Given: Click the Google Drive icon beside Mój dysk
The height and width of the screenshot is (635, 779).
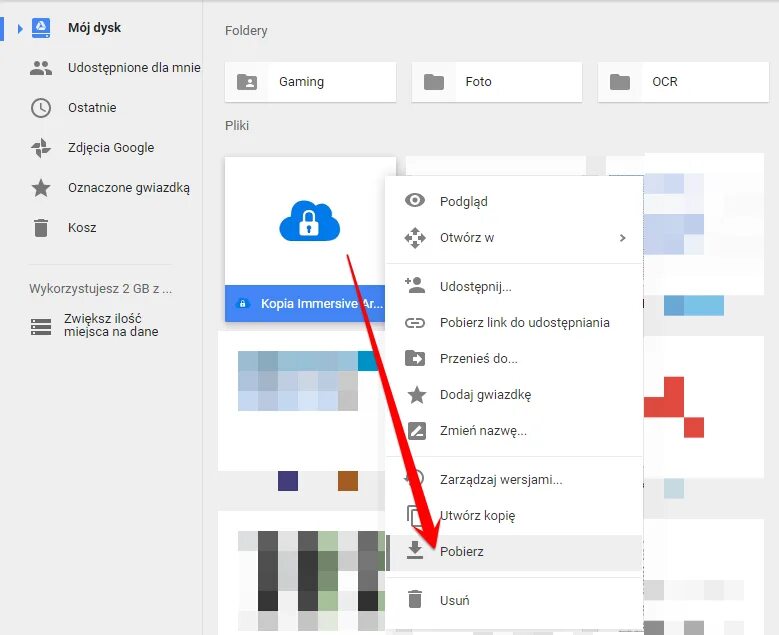Looking at the screenshot, I should [x=41, y=28].
